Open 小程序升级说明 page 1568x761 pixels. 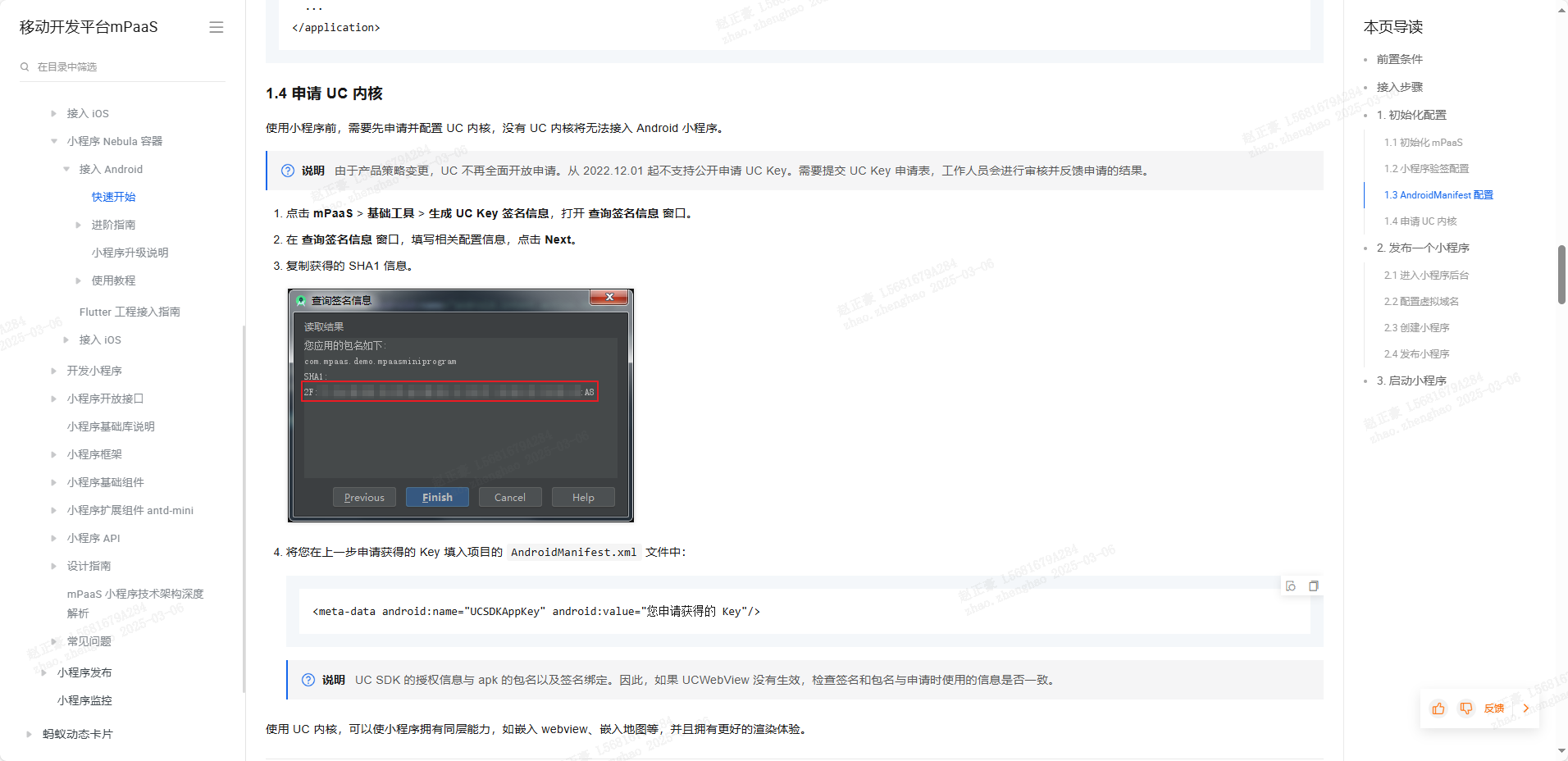(130, 253)
